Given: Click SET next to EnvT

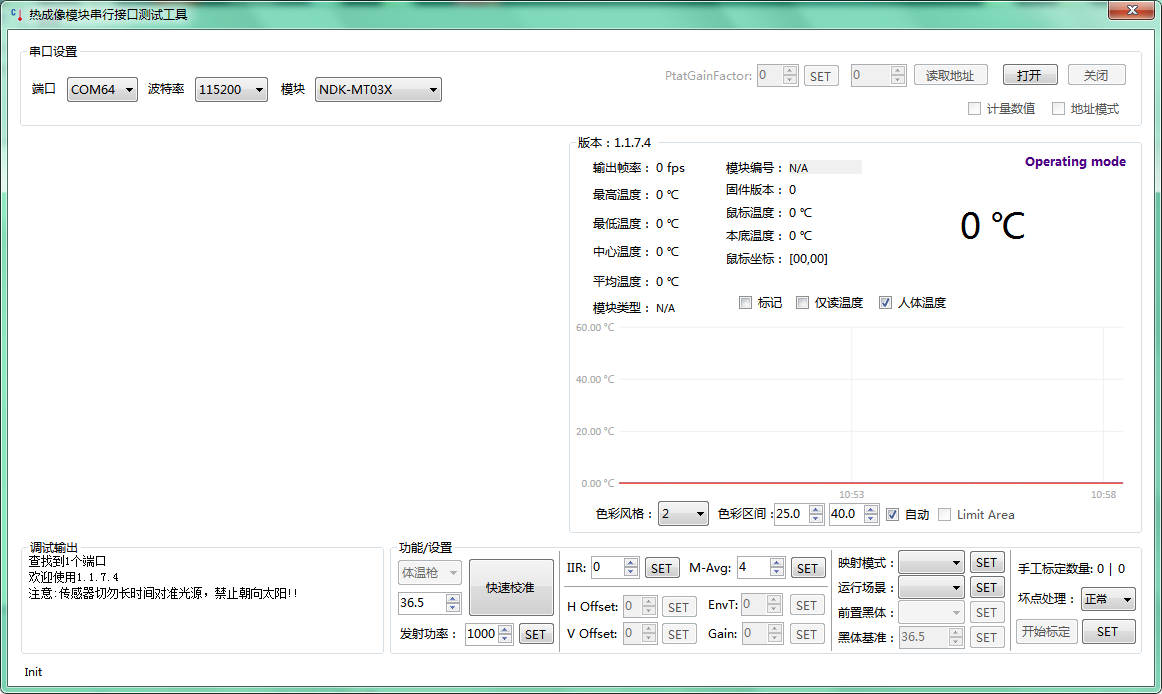Looking at the screenshot, I should [807, 606].
